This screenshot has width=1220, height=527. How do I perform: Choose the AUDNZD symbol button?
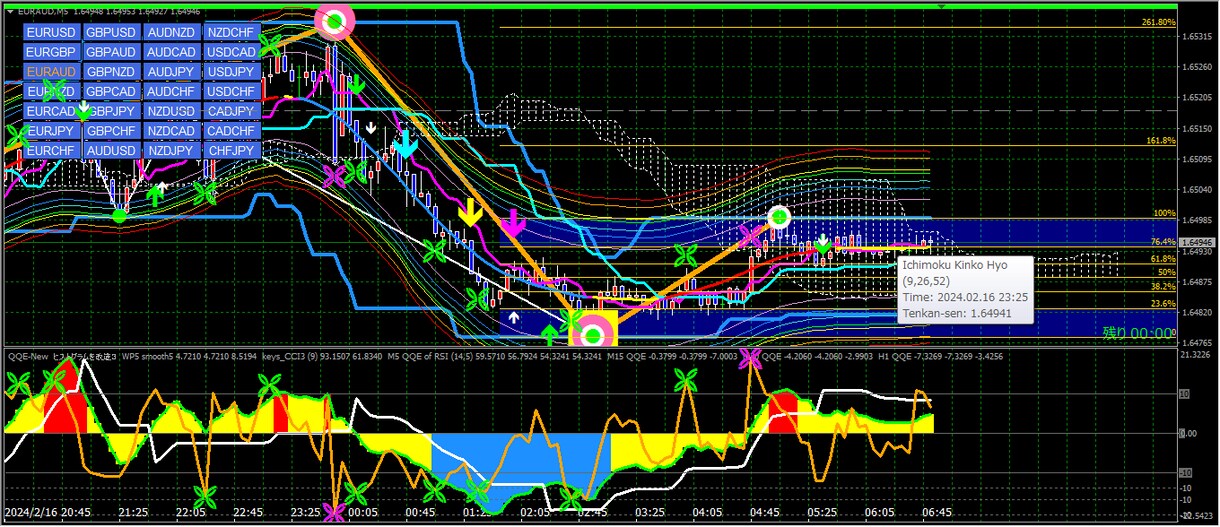[x=171, y=32]
